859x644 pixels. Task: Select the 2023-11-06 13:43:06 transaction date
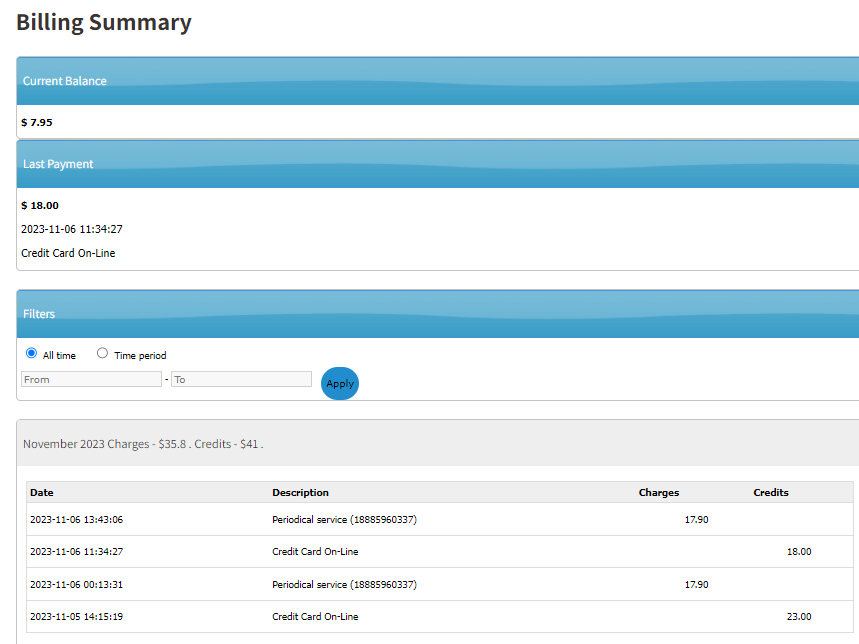(76, 519)
